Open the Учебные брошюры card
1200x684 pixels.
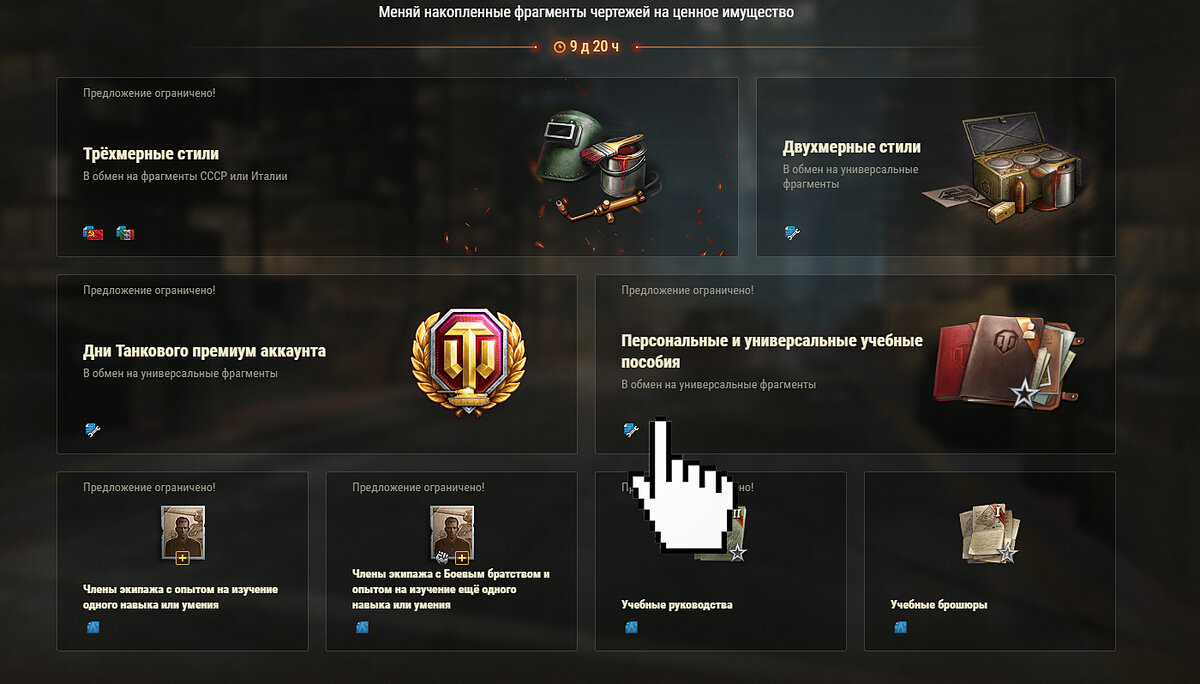tap(990, 561)
